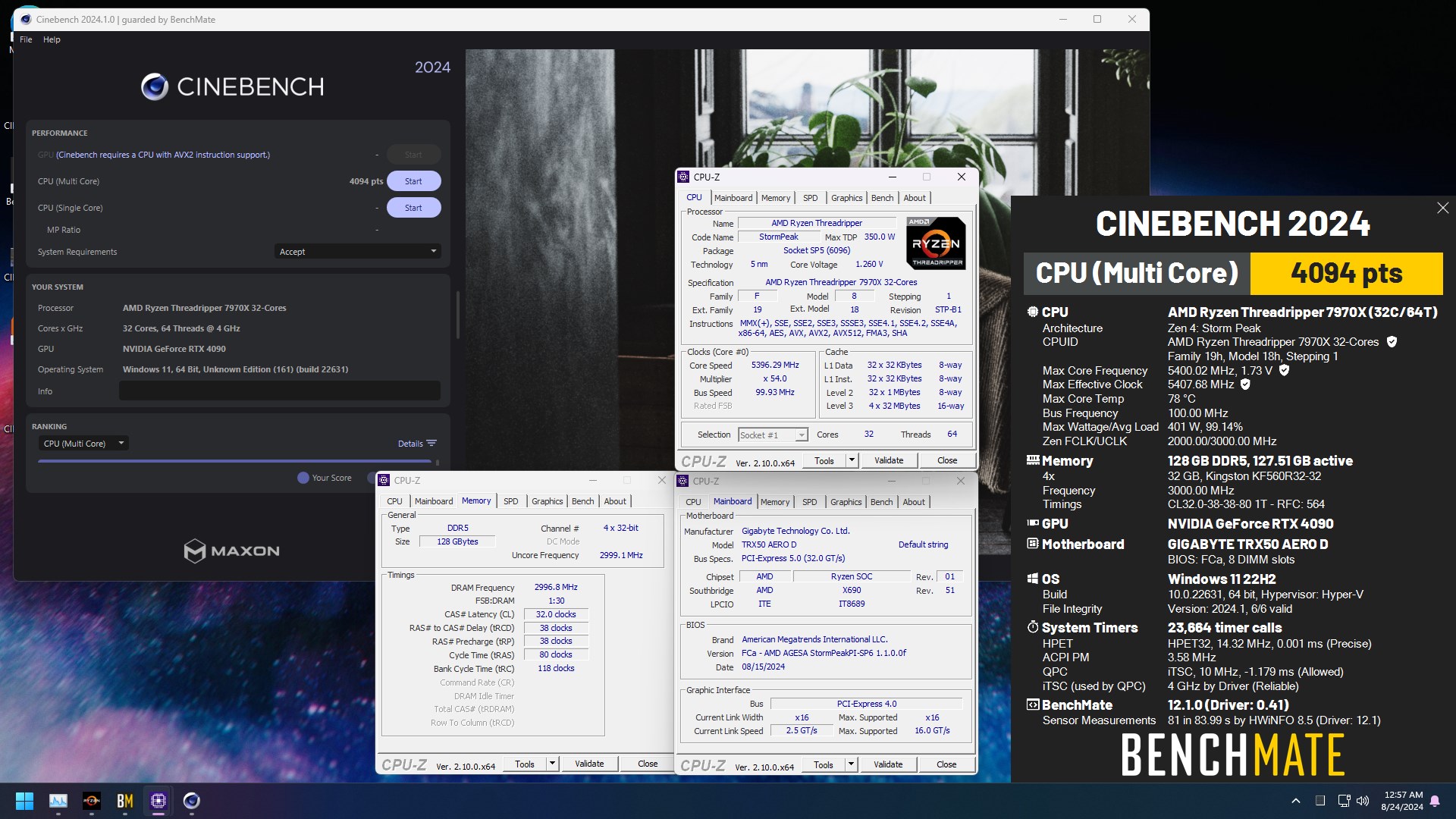The height and width of the screenshot is (819, 1456).
Task: Open the monitoring graph app in taskbar
Action: click(x=58, y=801)
